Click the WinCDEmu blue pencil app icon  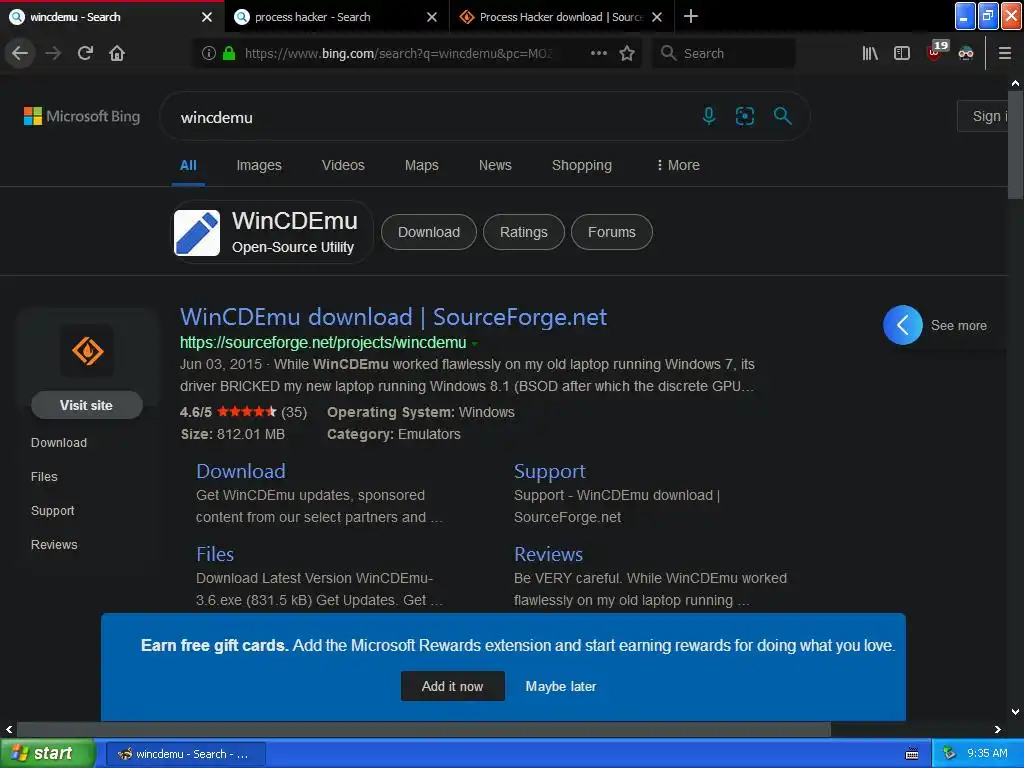pyautogui.click(x=197, y=232)
